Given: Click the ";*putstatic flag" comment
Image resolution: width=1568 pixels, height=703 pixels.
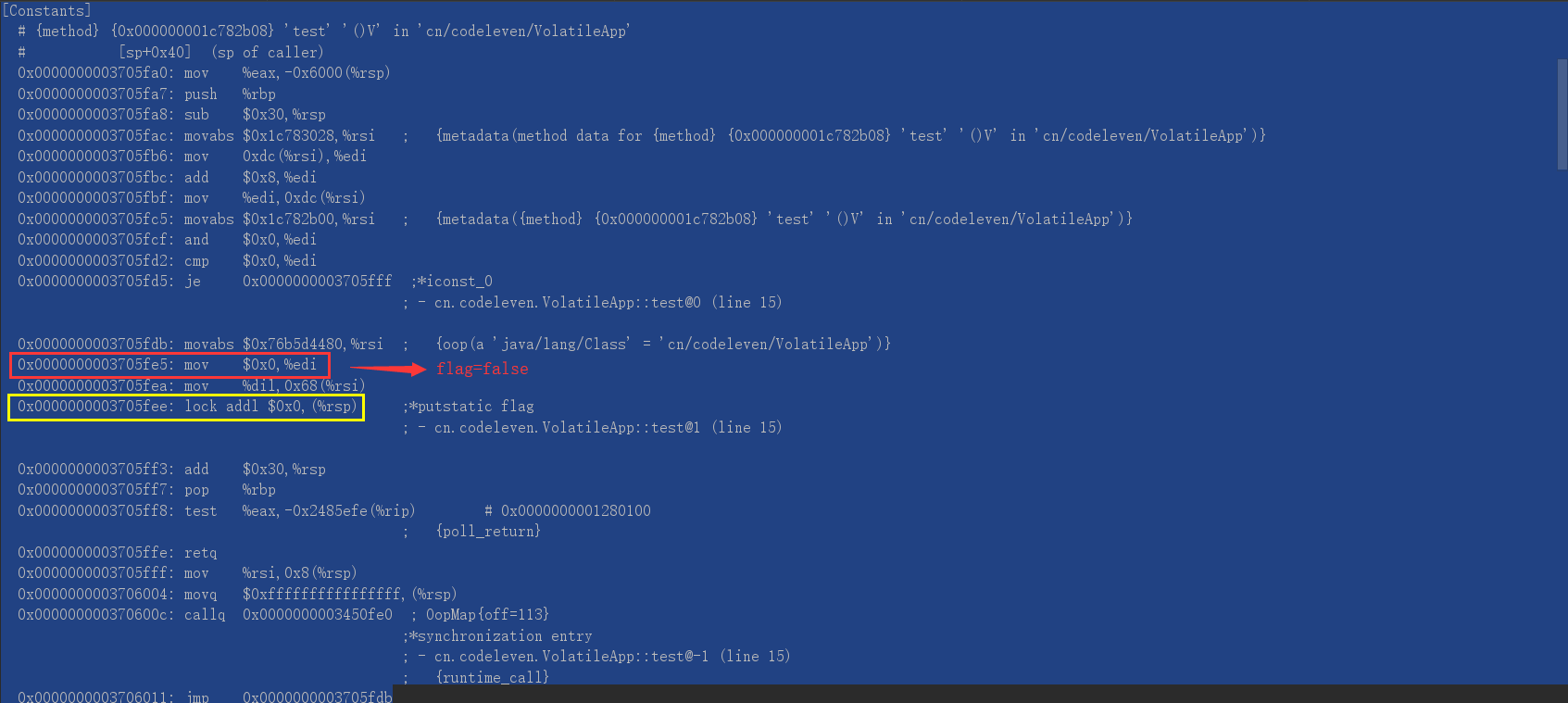Looking at the screenshot, I should [469, 407].
